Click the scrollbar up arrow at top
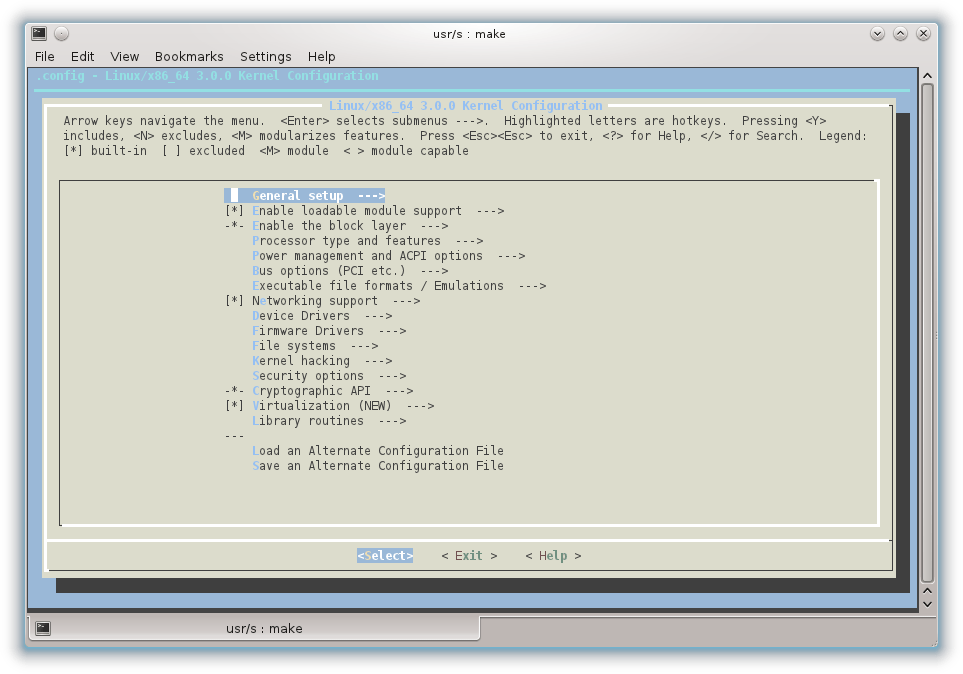963x674 pixels. [927, 76]
